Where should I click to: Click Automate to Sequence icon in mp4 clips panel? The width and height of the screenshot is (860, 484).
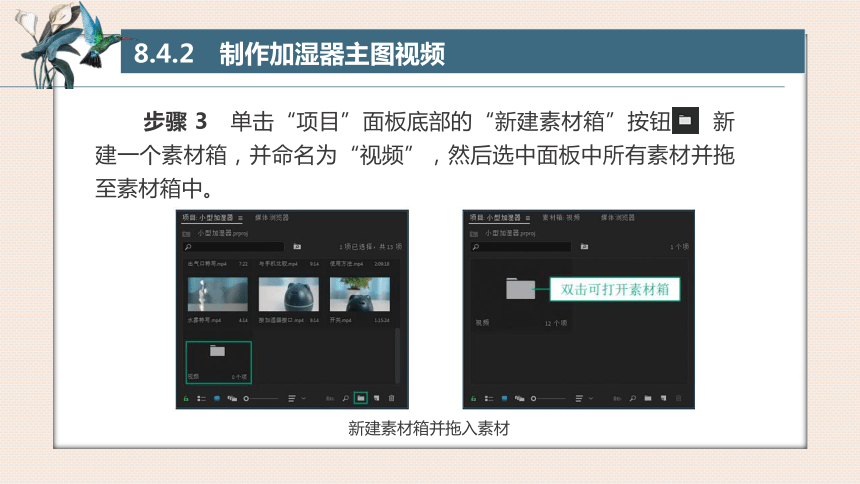point(330,398)
